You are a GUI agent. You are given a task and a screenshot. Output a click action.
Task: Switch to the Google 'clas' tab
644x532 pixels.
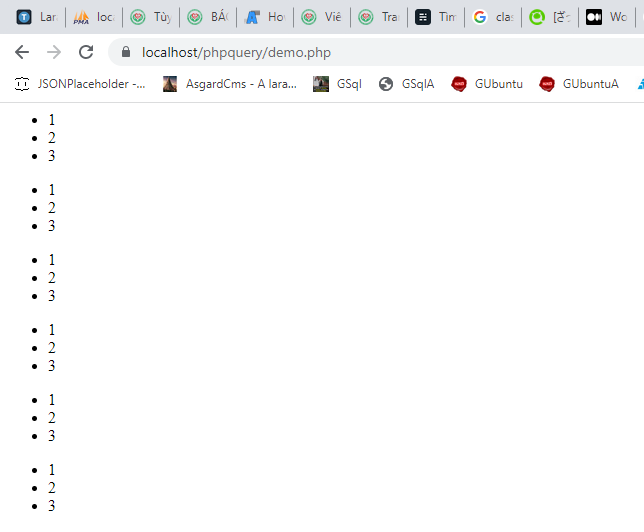(493, 17)
